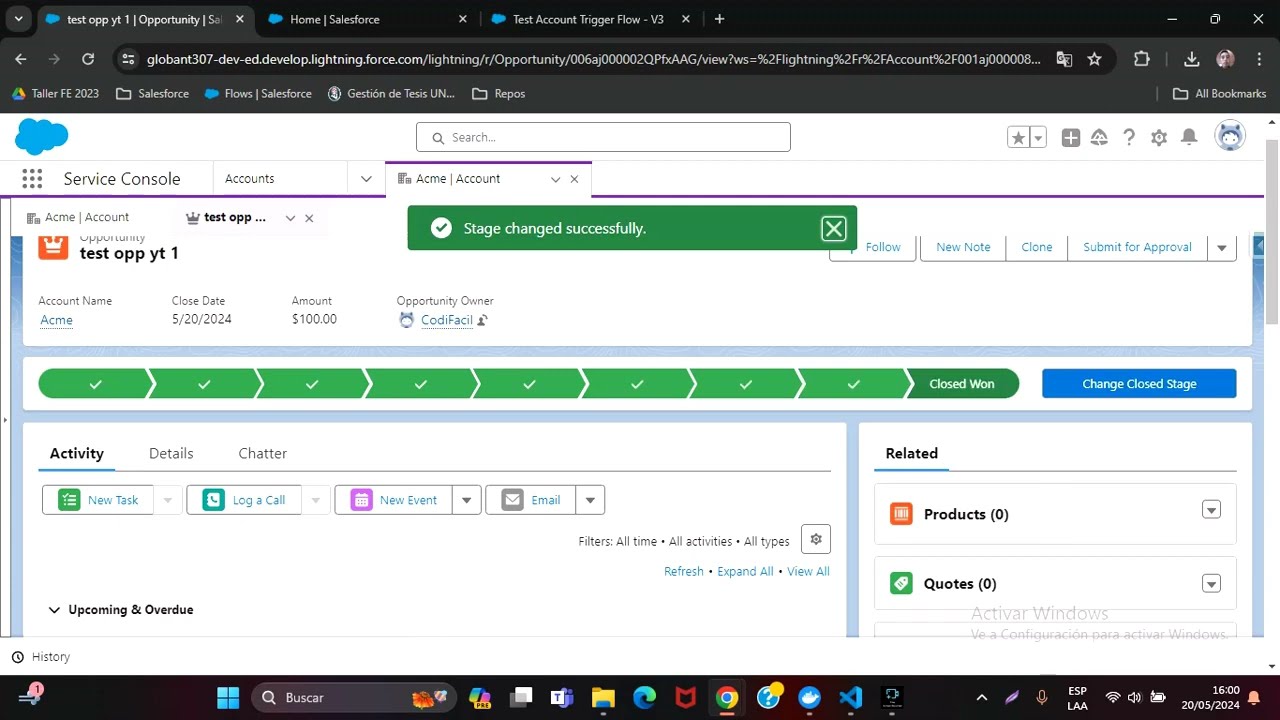Open the App Launcher grid icon
The width and height of the screenshot is (1280, 720).
pos(32,179)
